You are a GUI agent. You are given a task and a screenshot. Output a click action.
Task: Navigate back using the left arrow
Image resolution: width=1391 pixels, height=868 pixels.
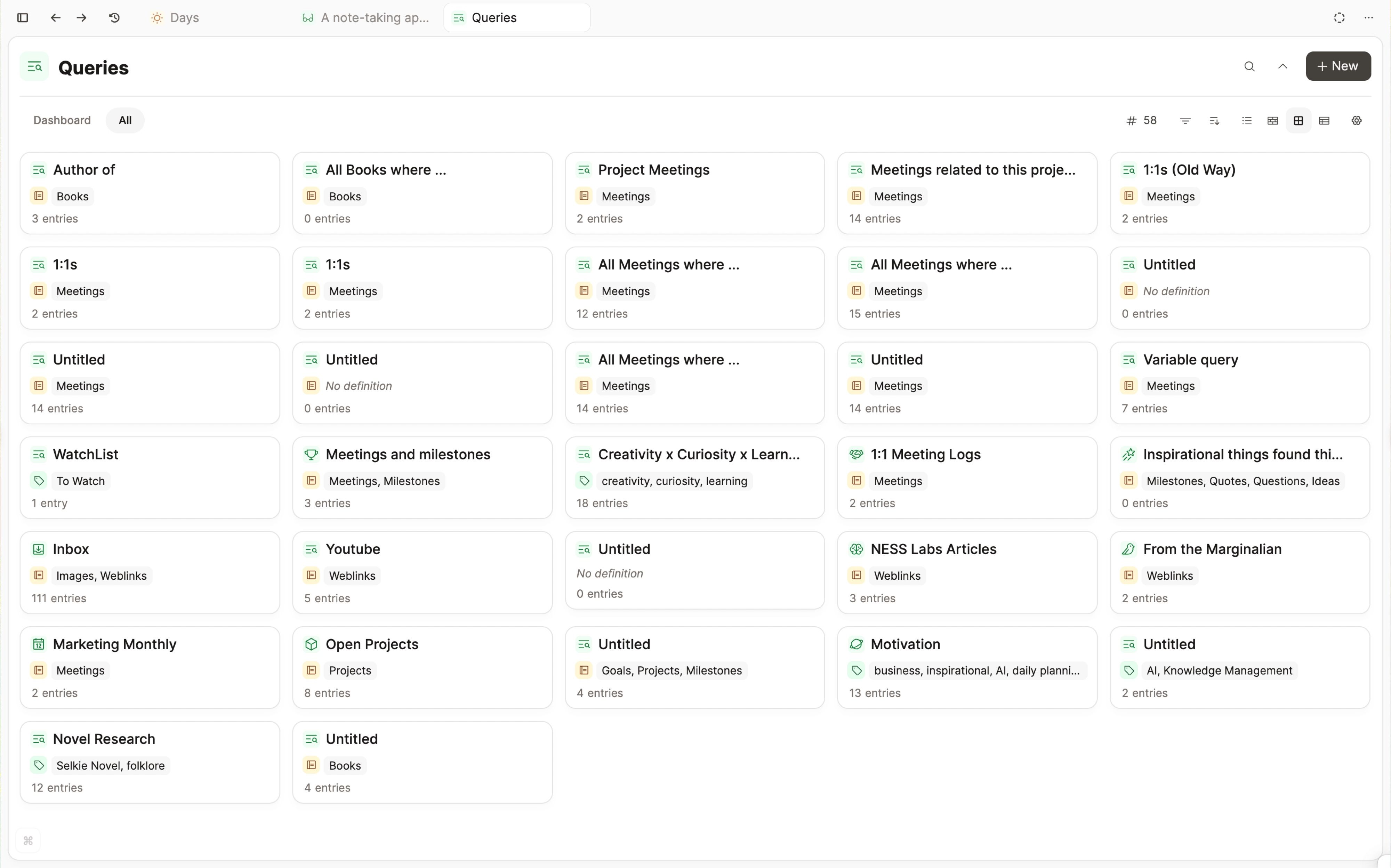[x=55, y=17]
